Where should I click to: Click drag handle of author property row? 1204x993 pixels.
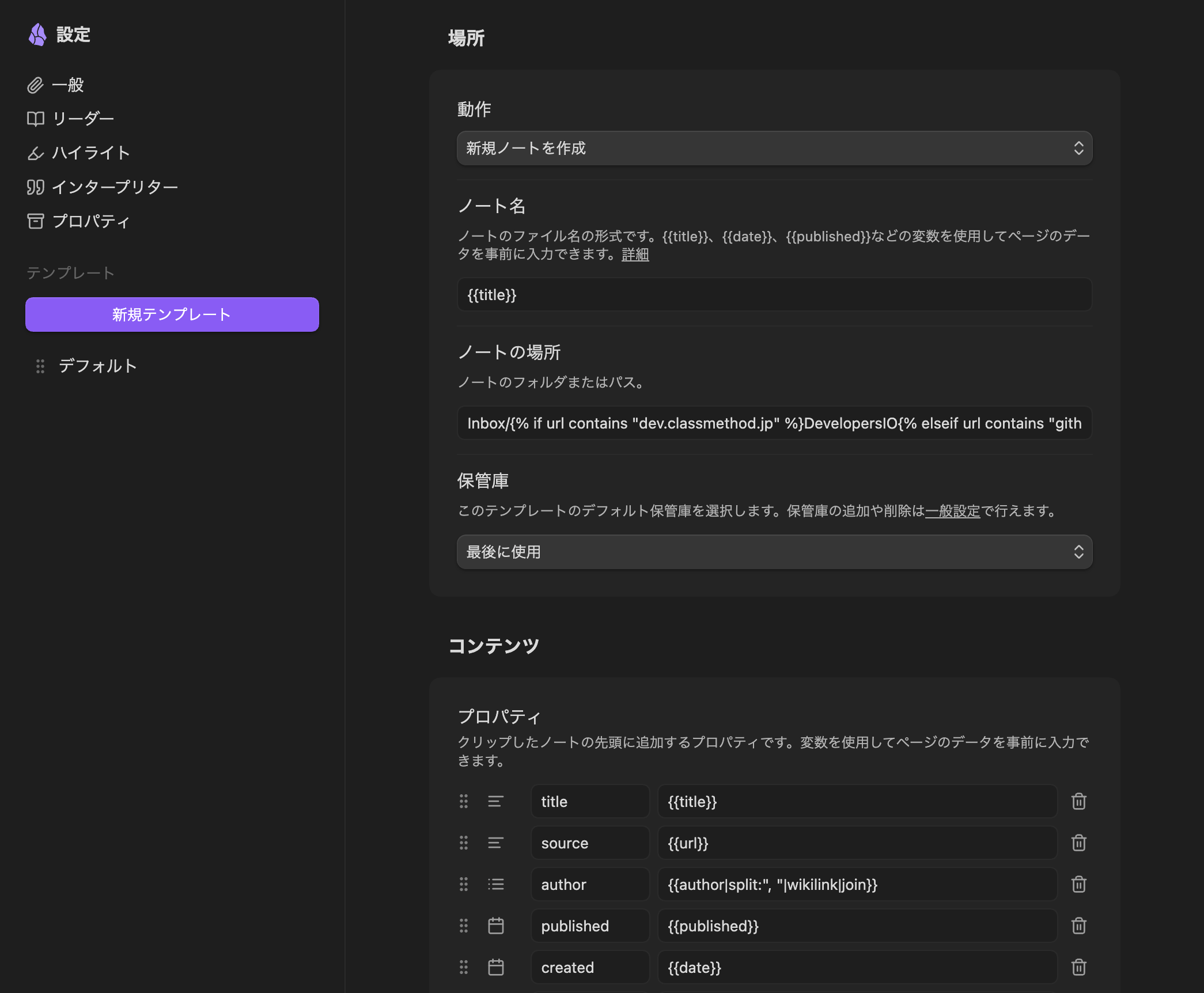[x=464, y=884]
